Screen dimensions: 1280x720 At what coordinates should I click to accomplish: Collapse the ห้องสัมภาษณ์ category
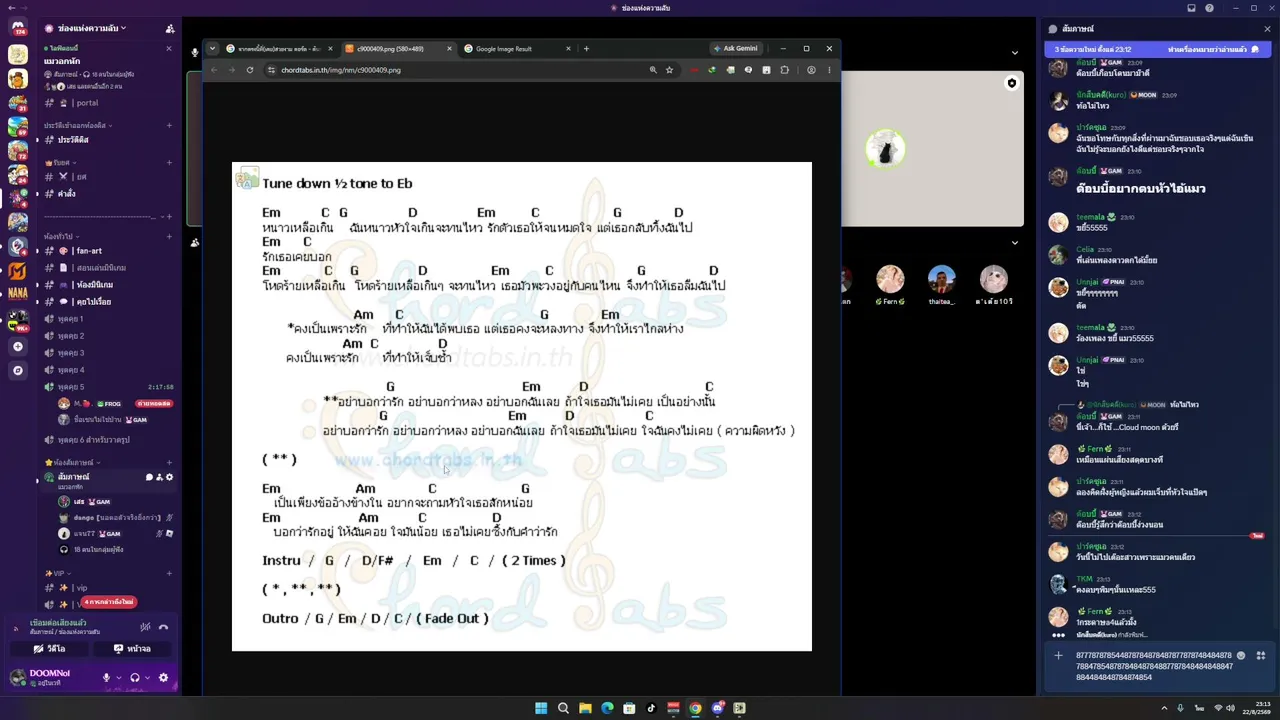click(72, 463)
